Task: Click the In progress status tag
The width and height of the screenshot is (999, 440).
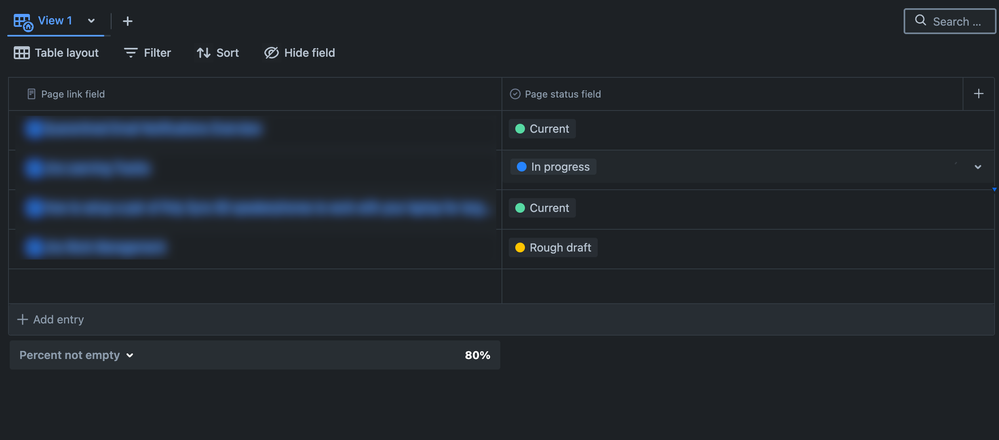Action: (x=553, y=167)
